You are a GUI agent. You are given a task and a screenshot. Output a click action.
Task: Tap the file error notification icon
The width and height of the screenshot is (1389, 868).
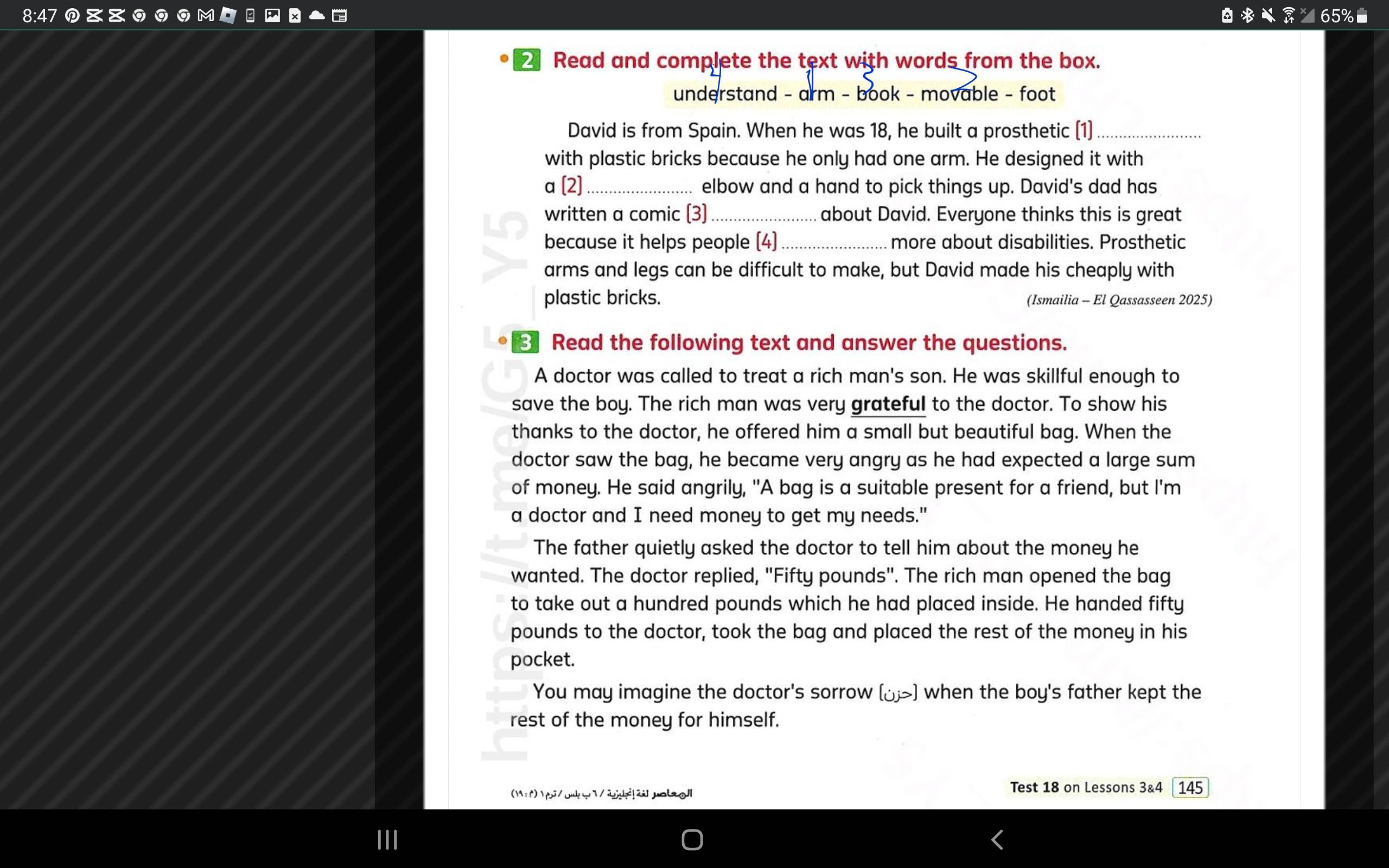click(295, 16)
